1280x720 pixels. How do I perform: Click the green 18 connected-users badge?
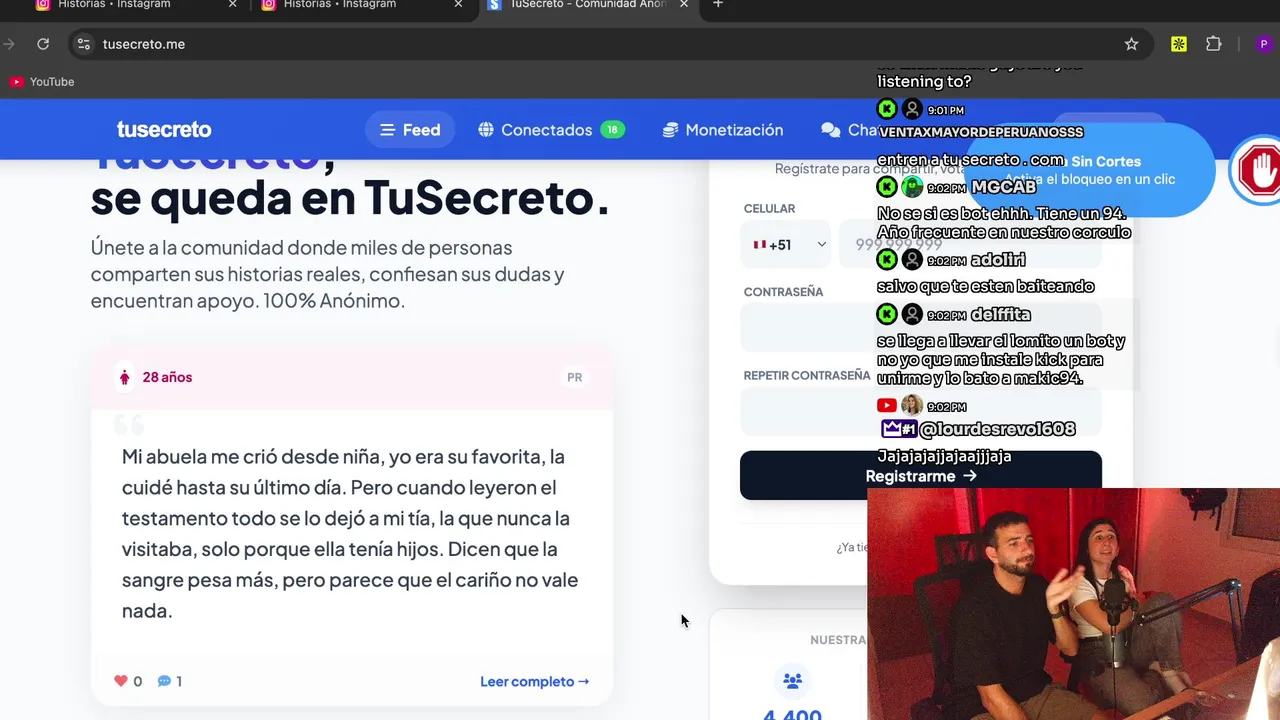coord(612,130)
